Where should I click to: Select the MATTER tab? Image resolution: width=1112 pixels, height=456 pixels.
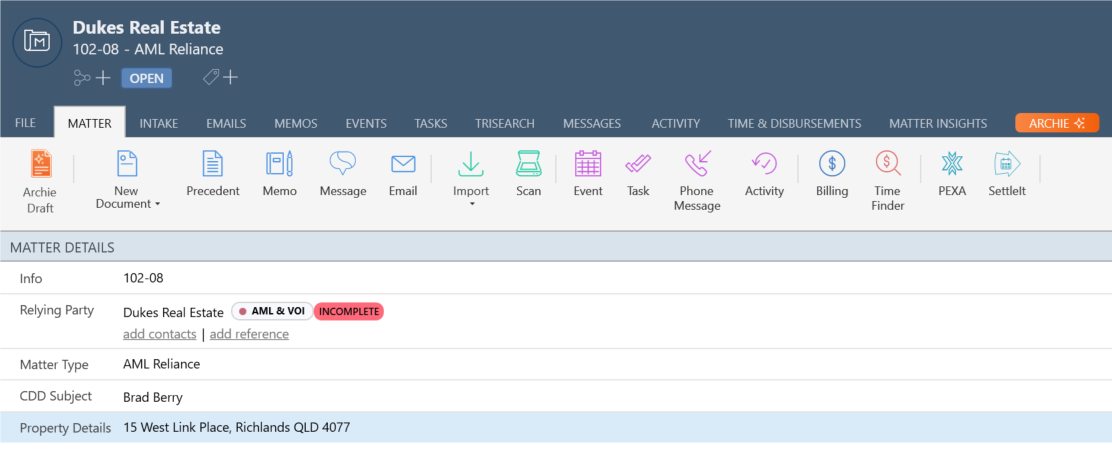(89, 123)
